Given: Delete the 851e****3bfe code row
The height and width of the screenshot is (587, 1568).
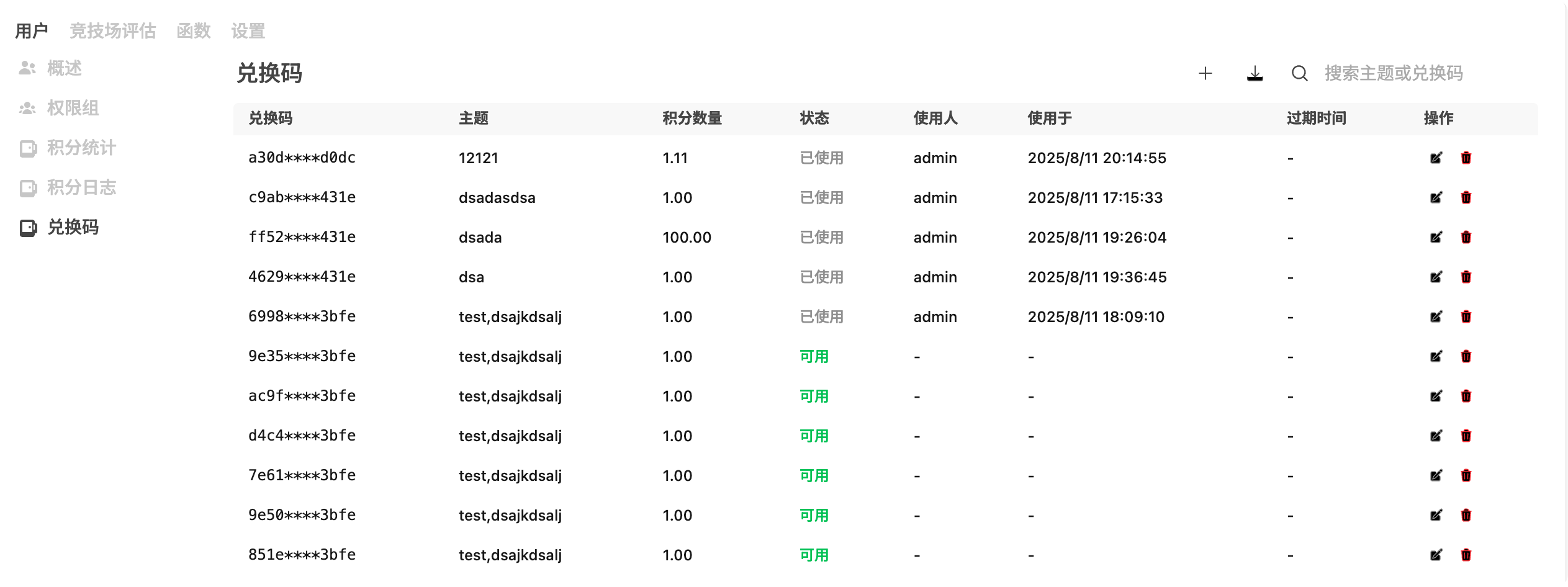Looking at the screenshot, I should coord(1466,555).
